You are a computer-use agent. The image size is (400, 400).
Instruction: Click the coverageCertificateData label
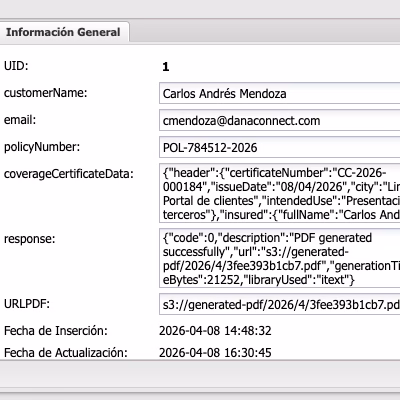click(69, 174)
